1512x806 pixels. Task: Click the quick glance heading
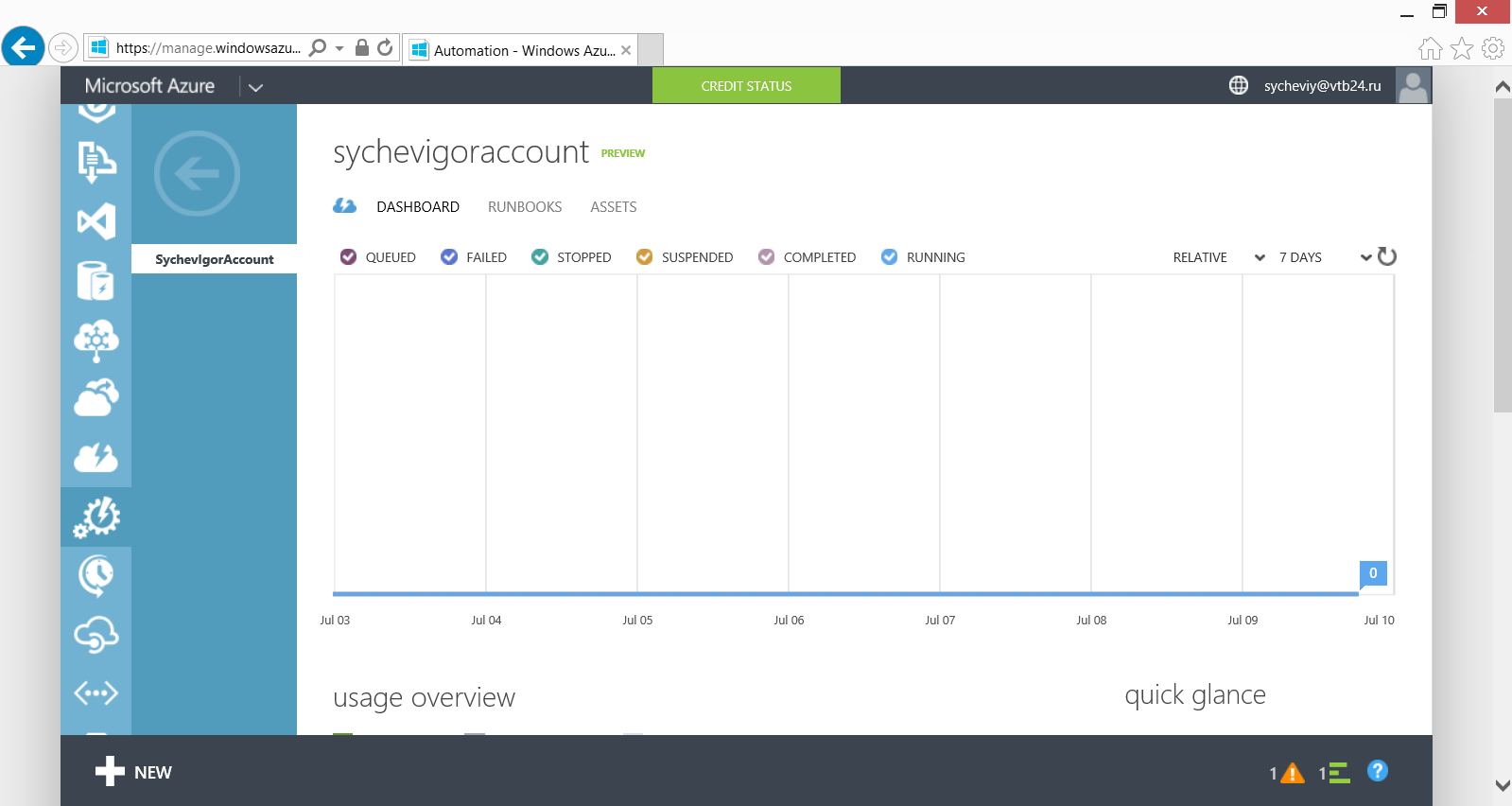click(x=1195, y=695)
